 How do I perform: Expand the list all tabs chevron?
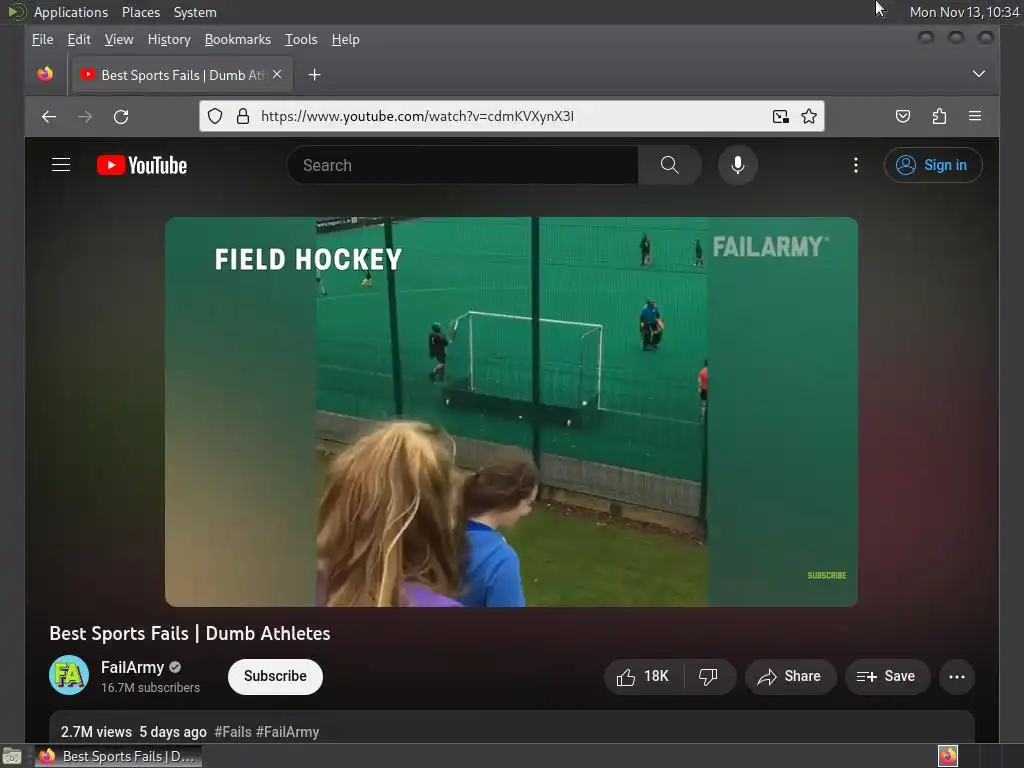pos(978,74)
